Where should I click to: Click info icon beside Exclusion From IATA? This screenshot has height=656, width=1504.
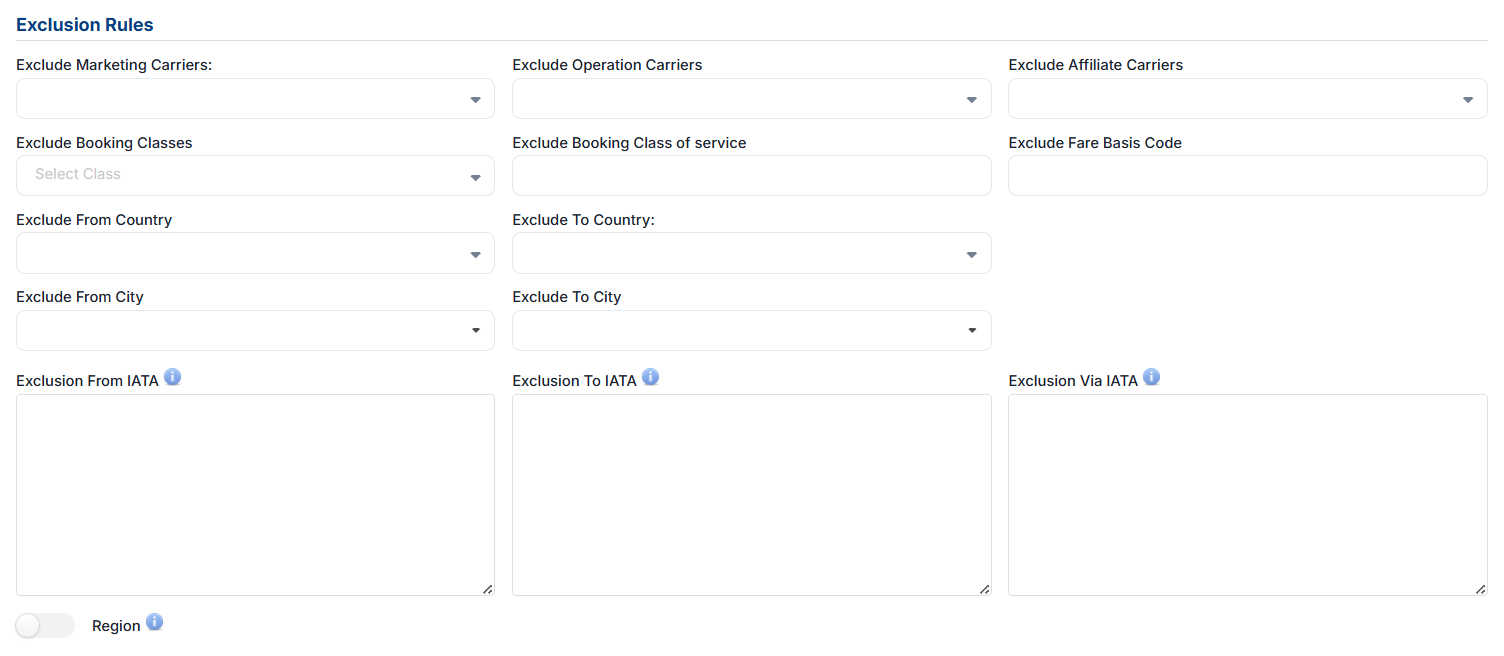(x=172, y=377)
